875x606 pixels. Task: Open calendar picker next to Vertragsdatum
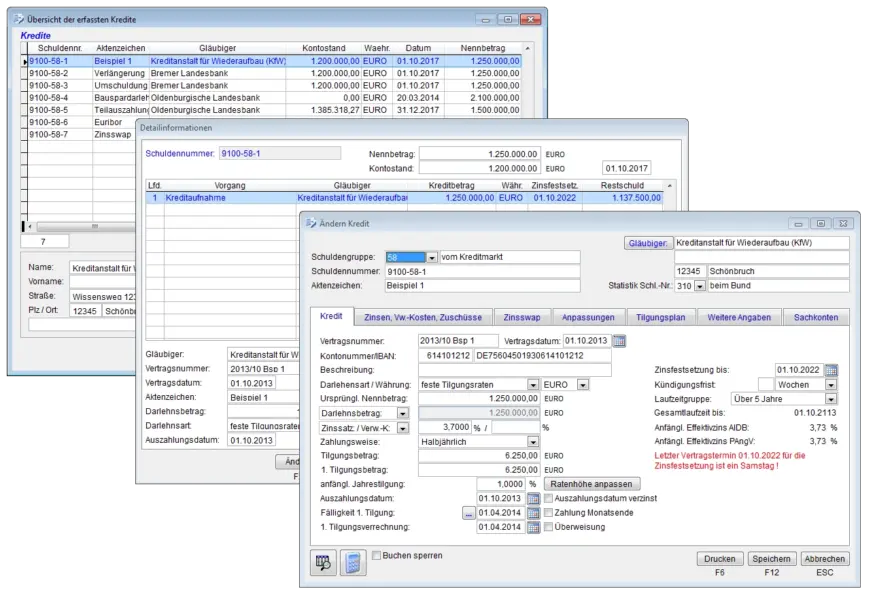pos(619,341)
